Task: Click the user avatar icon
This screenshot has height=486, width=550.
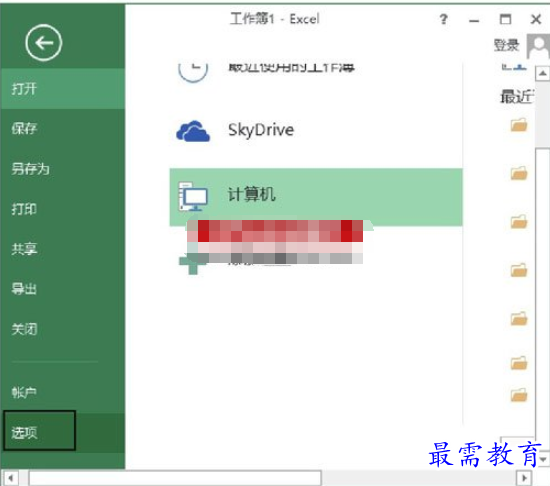Action: 538,46
